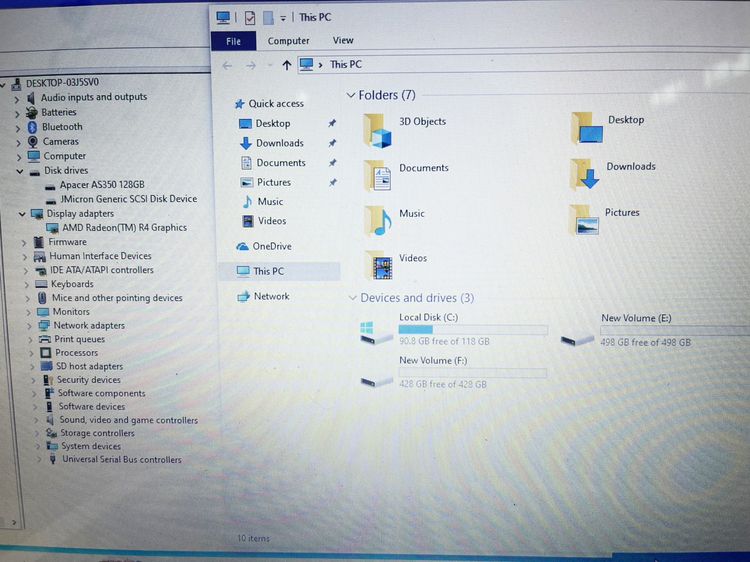Unpin Documents using its pin icon
The height and width of the screenshot is (562, 750).
[x=332, y=163]
